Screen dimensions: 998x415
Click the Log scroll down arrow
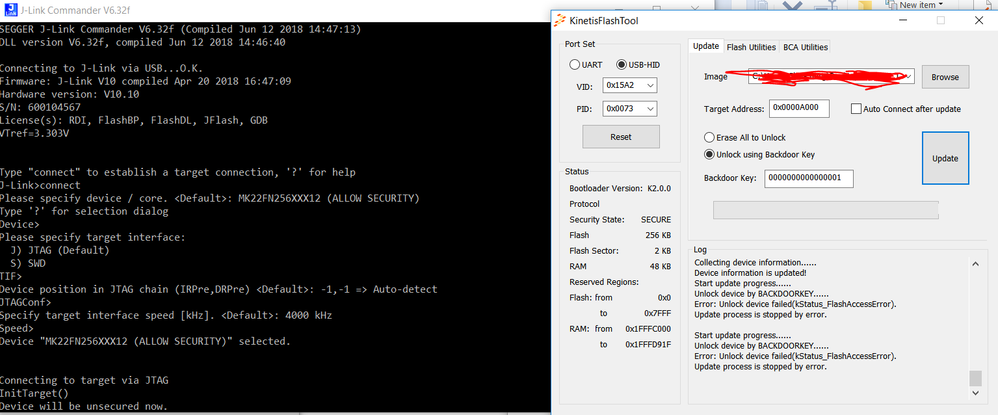coord(975,393)
